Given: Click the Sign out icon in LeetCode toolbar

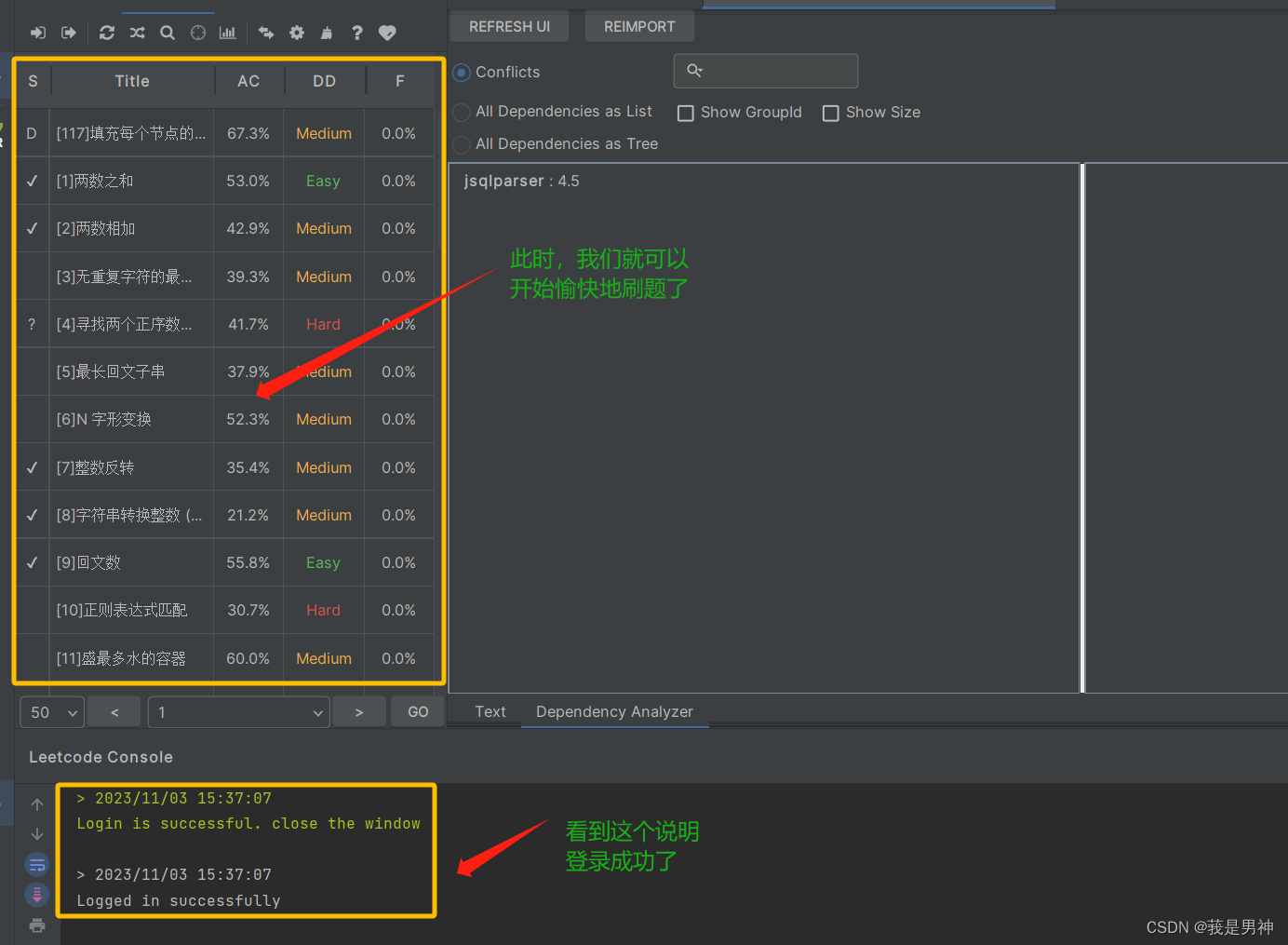Looking at the screenshot, I should 69,33.
